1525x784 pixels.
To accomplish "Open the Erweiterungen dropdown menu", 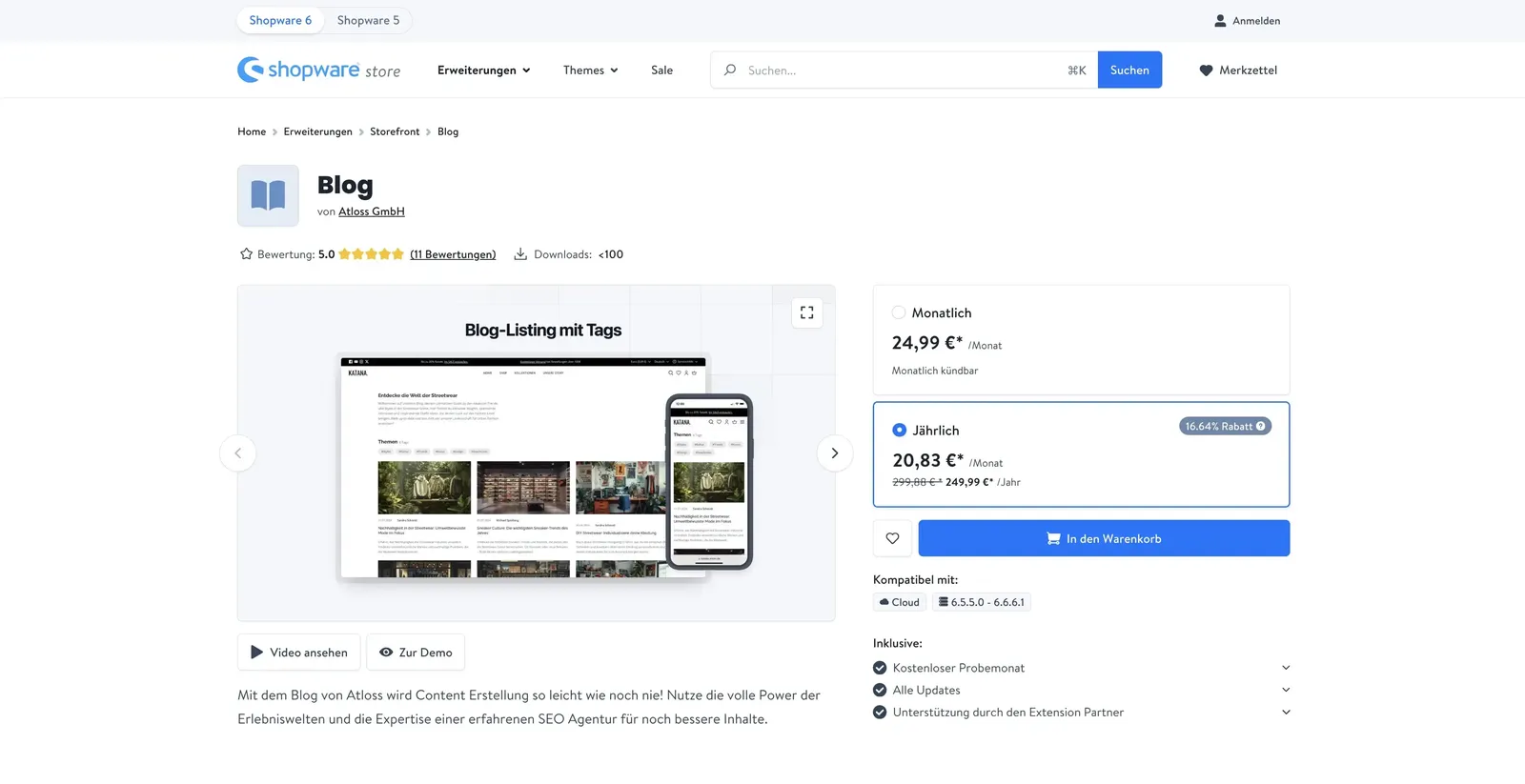I will coord(484,70).
